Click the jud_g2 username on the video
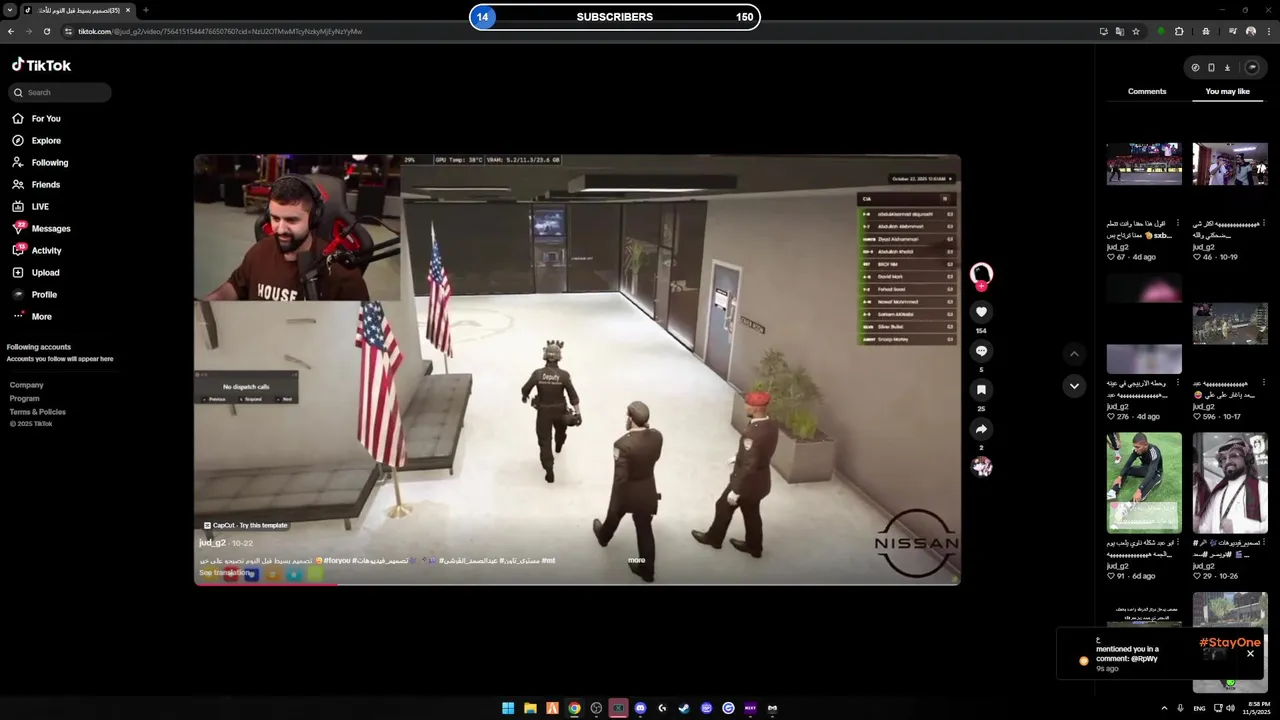 212,543
